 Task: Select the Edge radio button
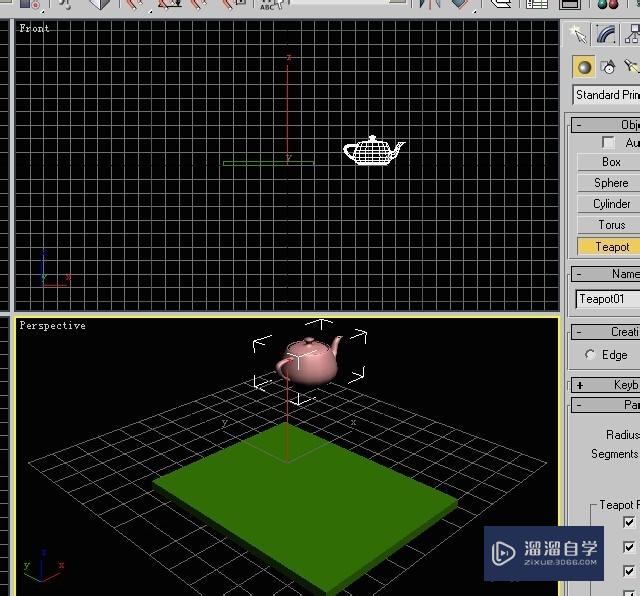pyautogui.click(x=590, y=355)
